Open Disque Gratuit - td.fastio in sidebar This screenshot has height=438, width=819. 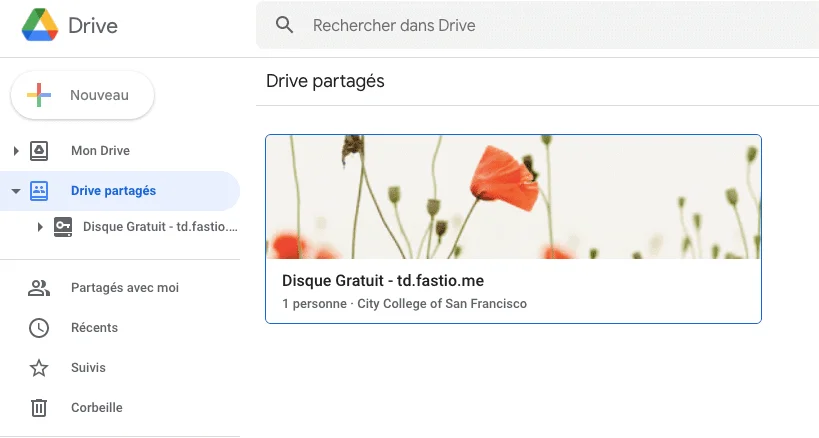point(160,227)
